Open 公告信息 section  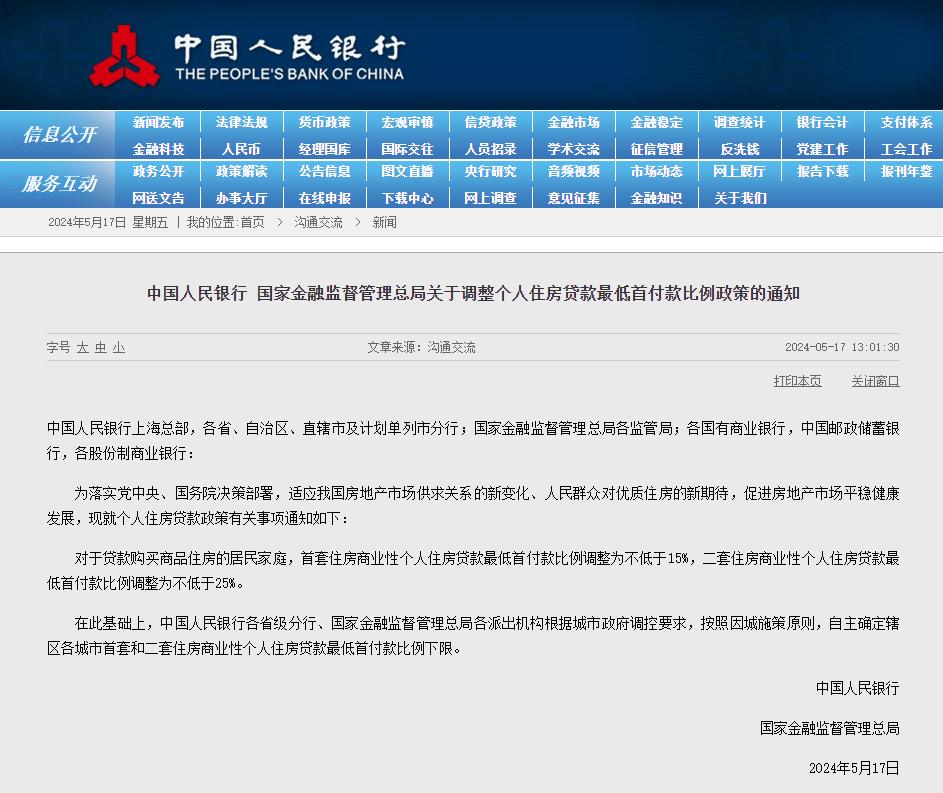pos(324,171)
